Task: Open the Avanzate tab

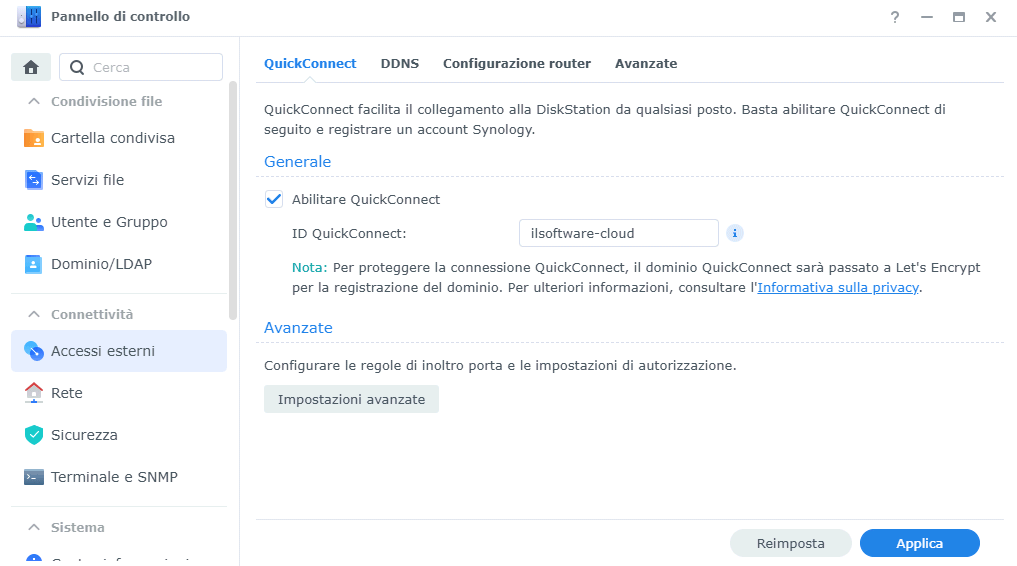Action: [x=646, y=64]
